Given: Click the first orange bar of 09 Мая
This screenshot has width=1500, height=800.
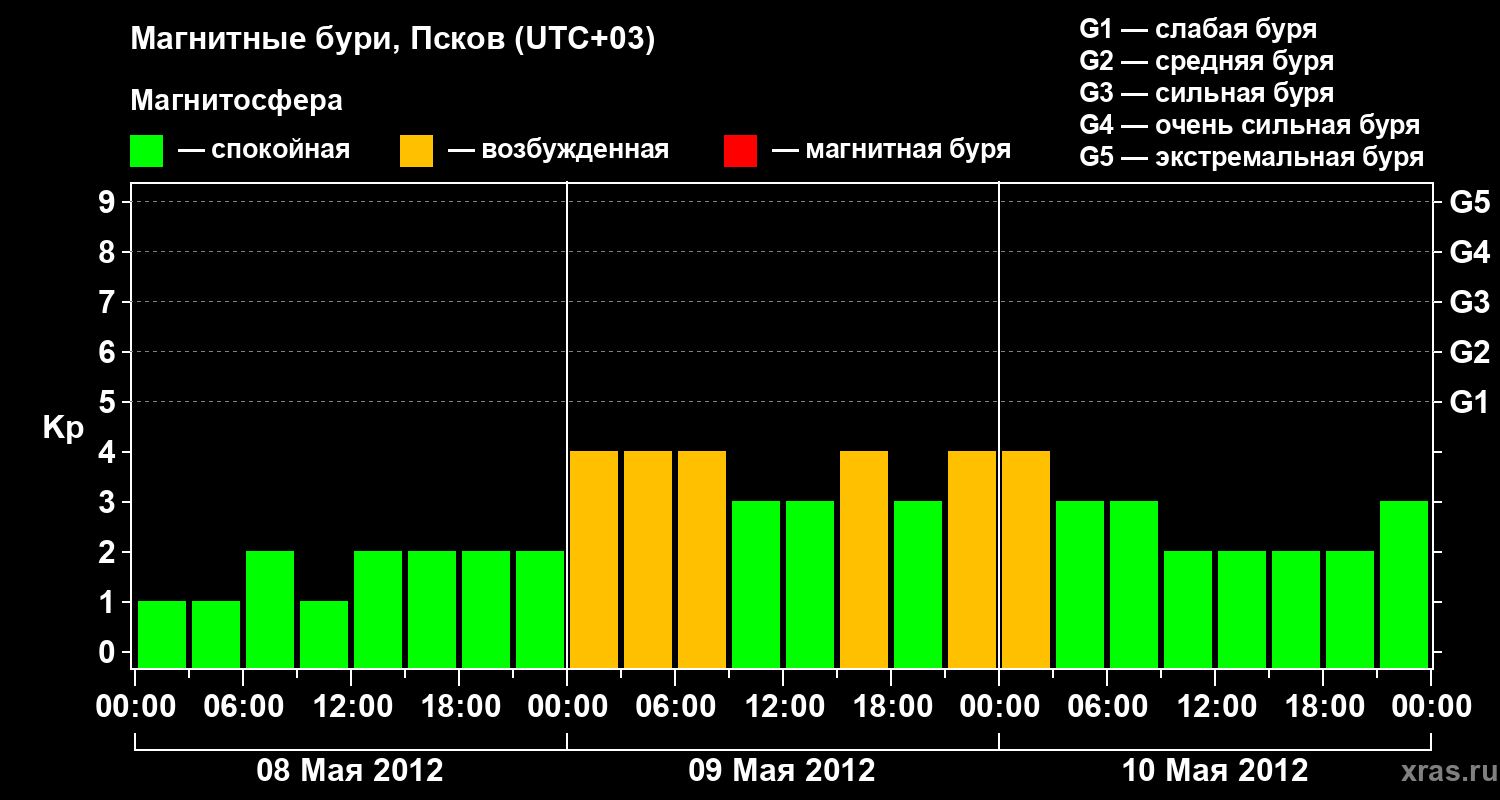Looking at the screenshot, I should tap(594, 559).
